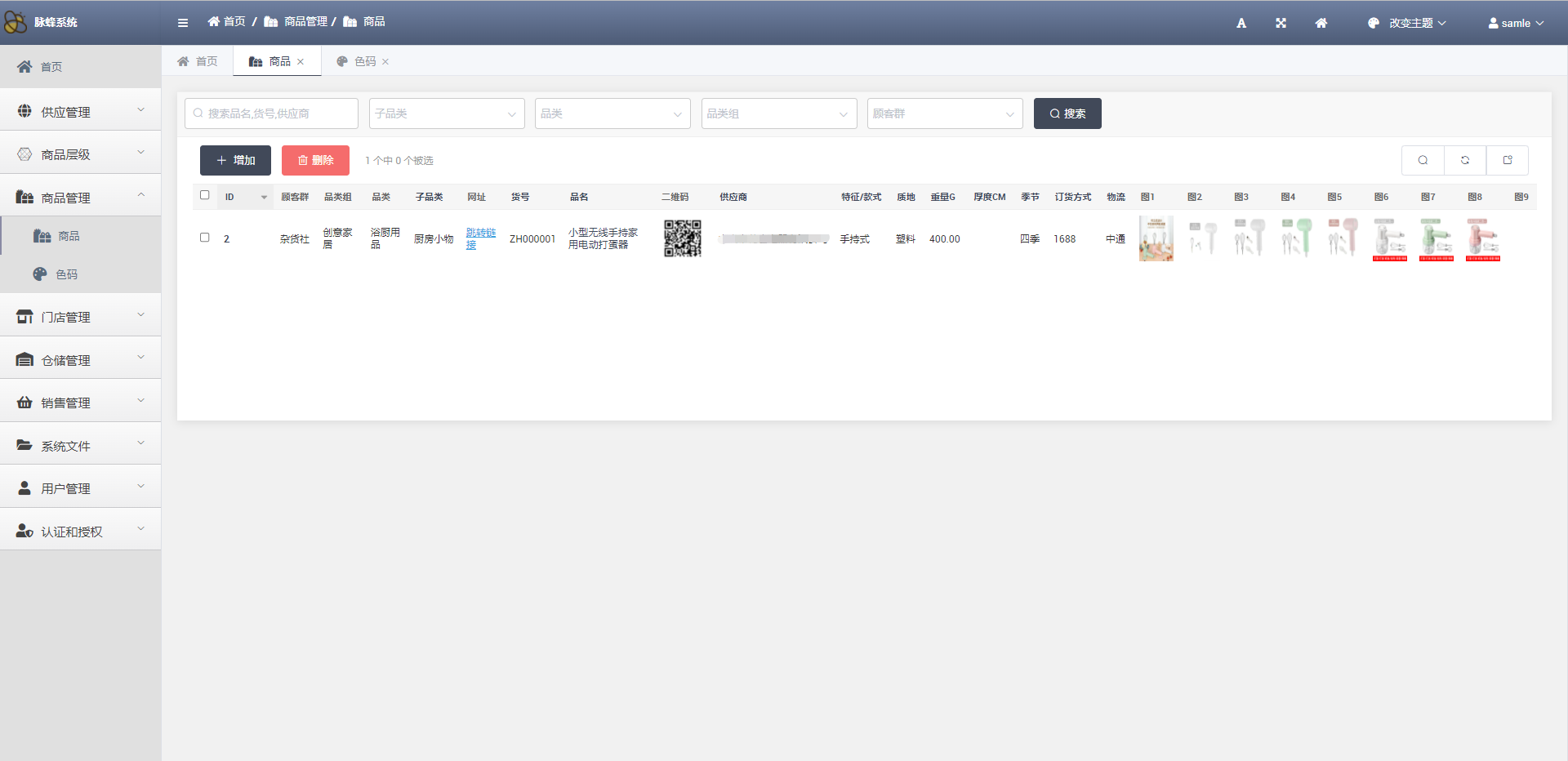Check the select-all checkbox in table header

(205, 195)
